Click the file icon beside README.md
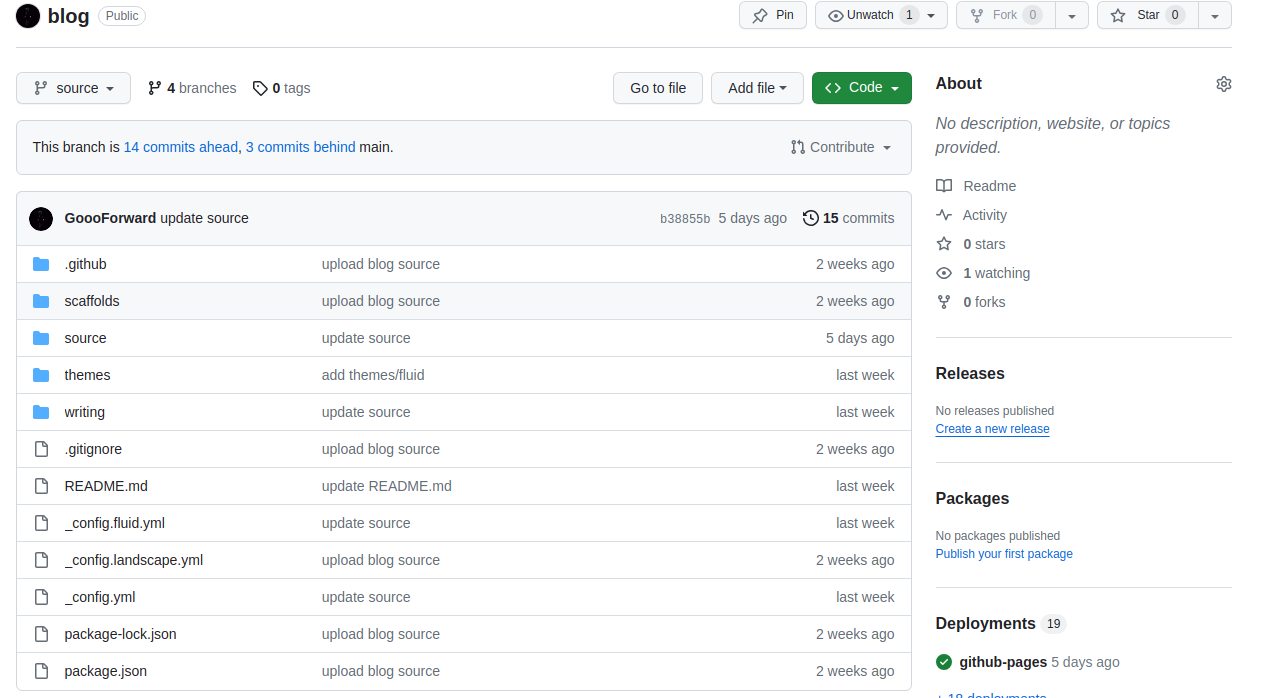This screenshot has height=698, width=1279. point(41,486)
